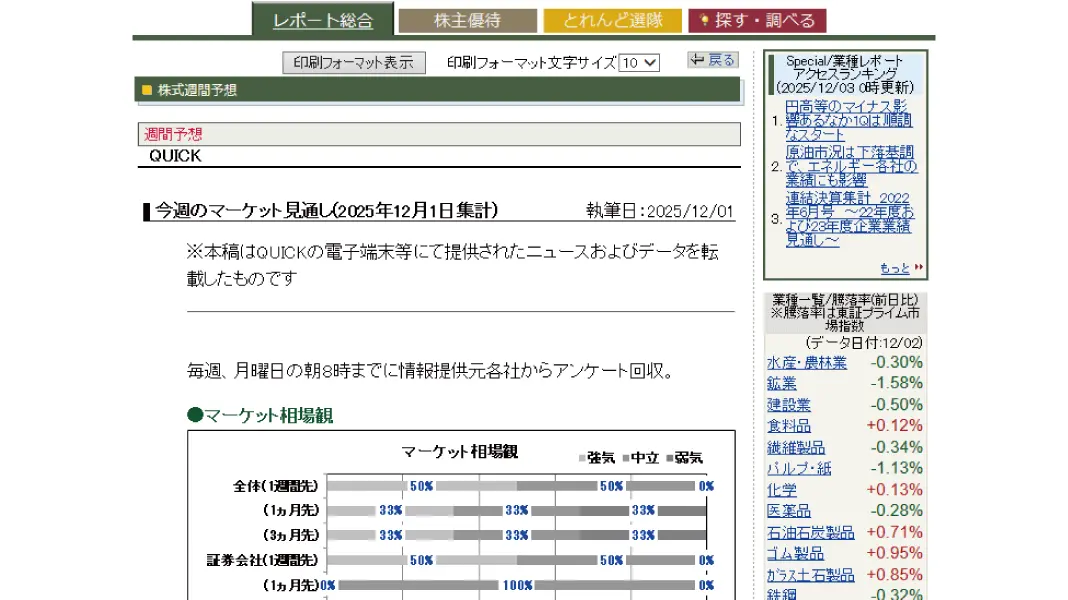Open the 繊維製品 sector link
The height and width of the screenshot is (600, 1068).
coord(796,448)
